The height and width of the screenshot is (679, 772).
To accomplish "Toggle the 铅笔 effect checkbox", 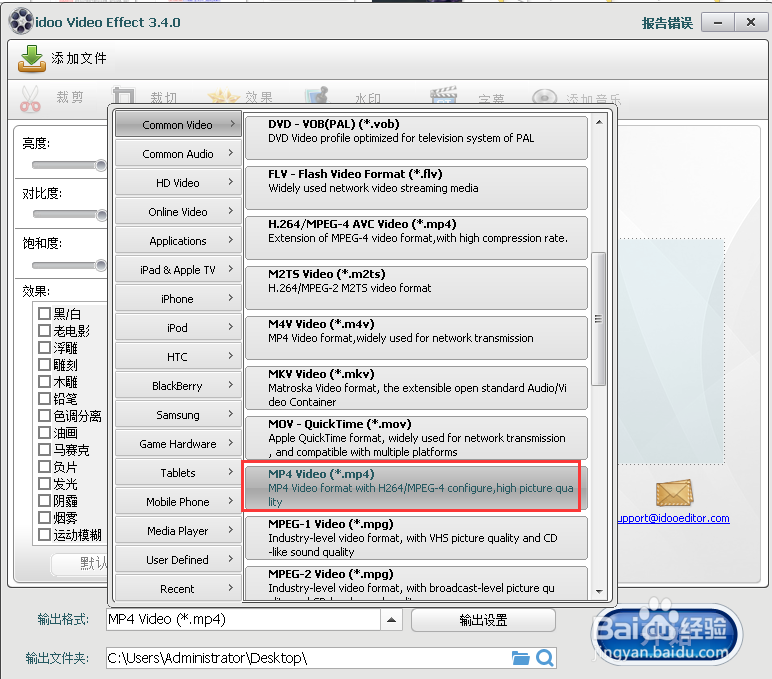I will 44,398.
